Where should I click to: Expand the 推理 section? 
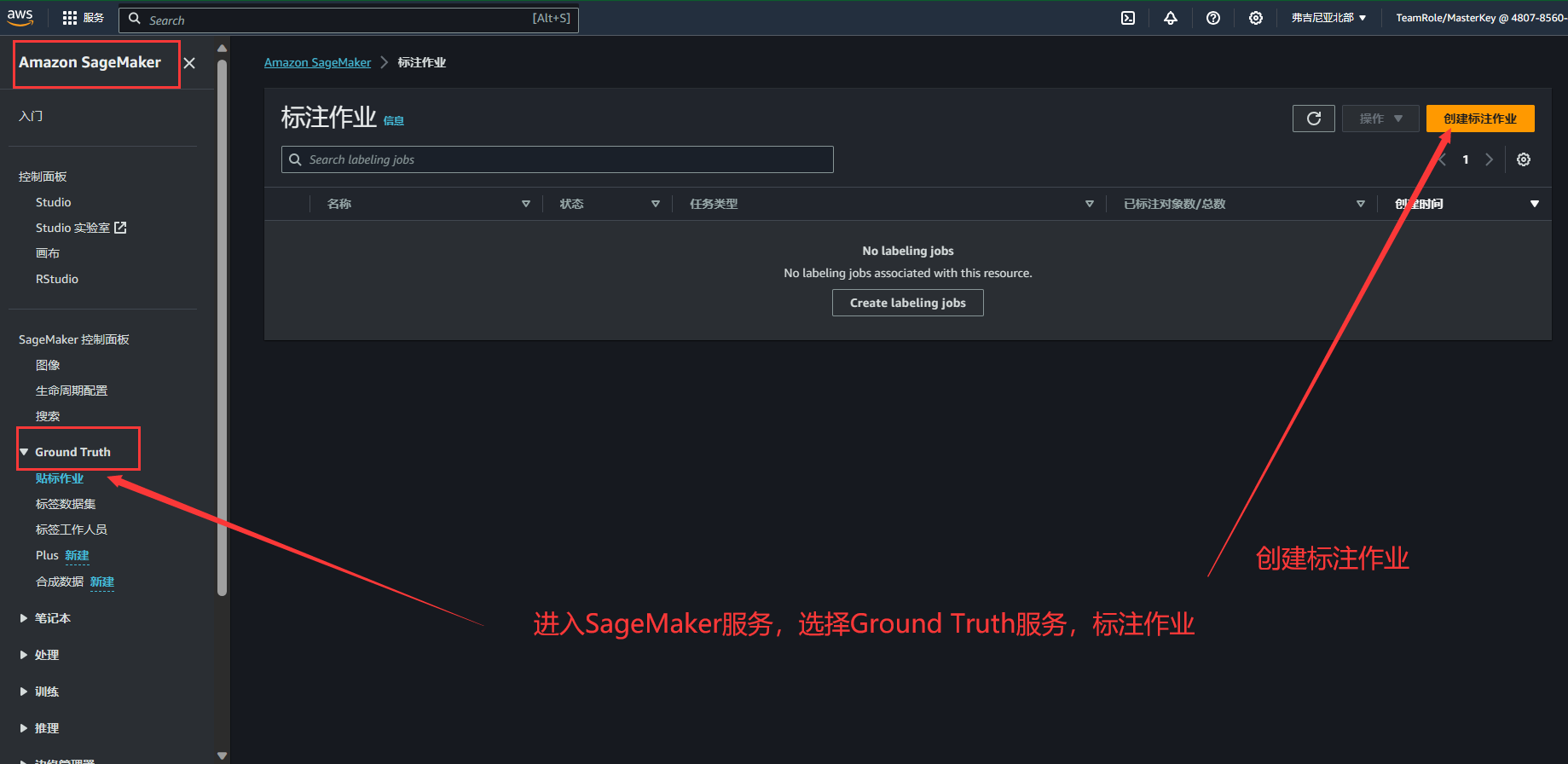(24, 728)
